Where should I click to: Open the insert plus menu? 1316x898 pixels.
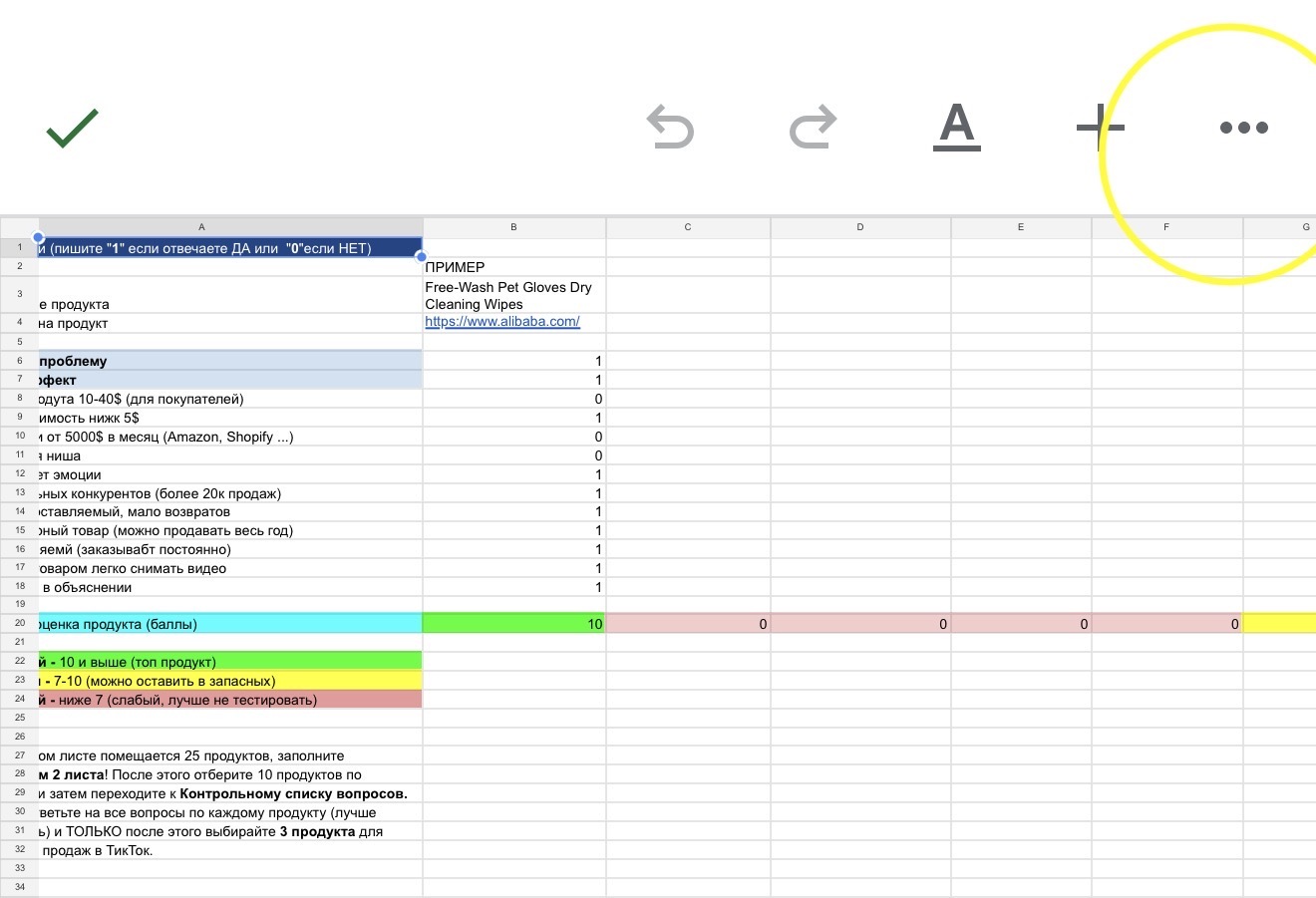coord(1101,128)
